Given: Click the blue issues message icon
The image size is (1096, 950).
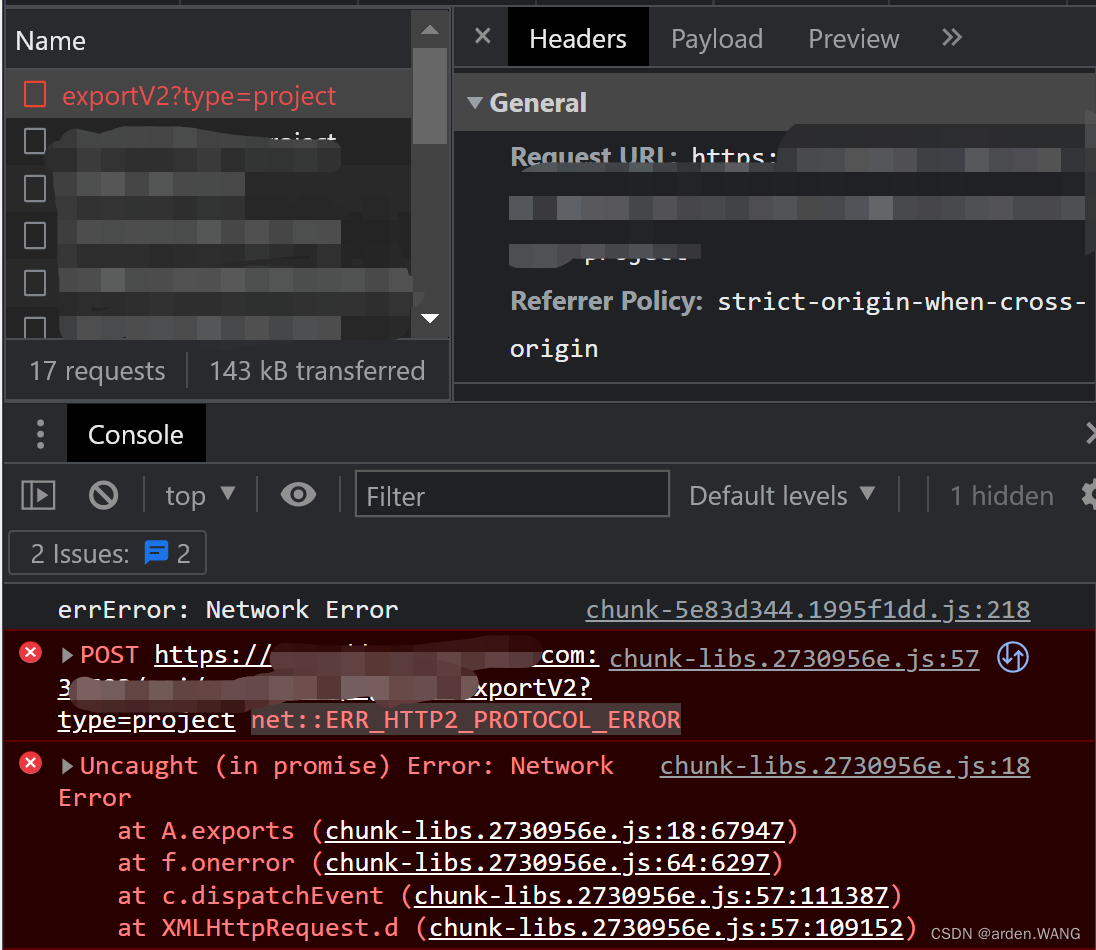Looking at the screenshot, I should 157,553.
